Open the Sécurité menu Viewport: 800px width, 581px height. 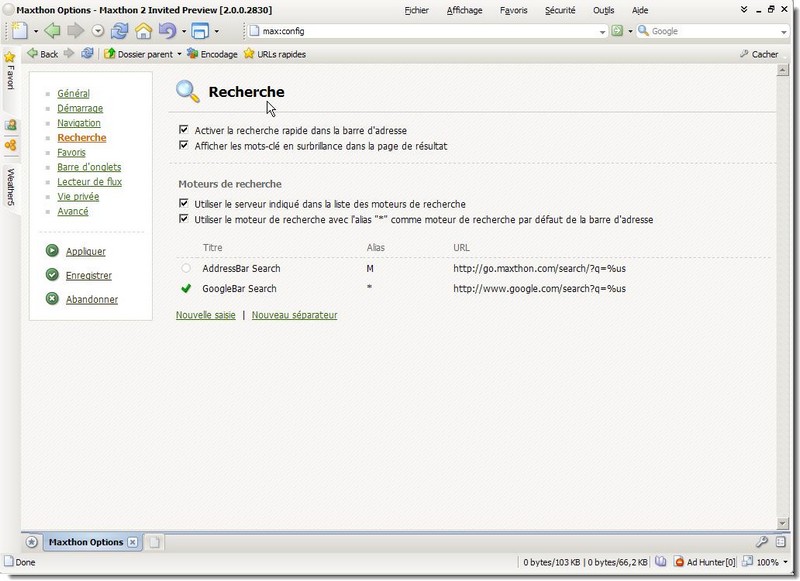pos(560,10)
